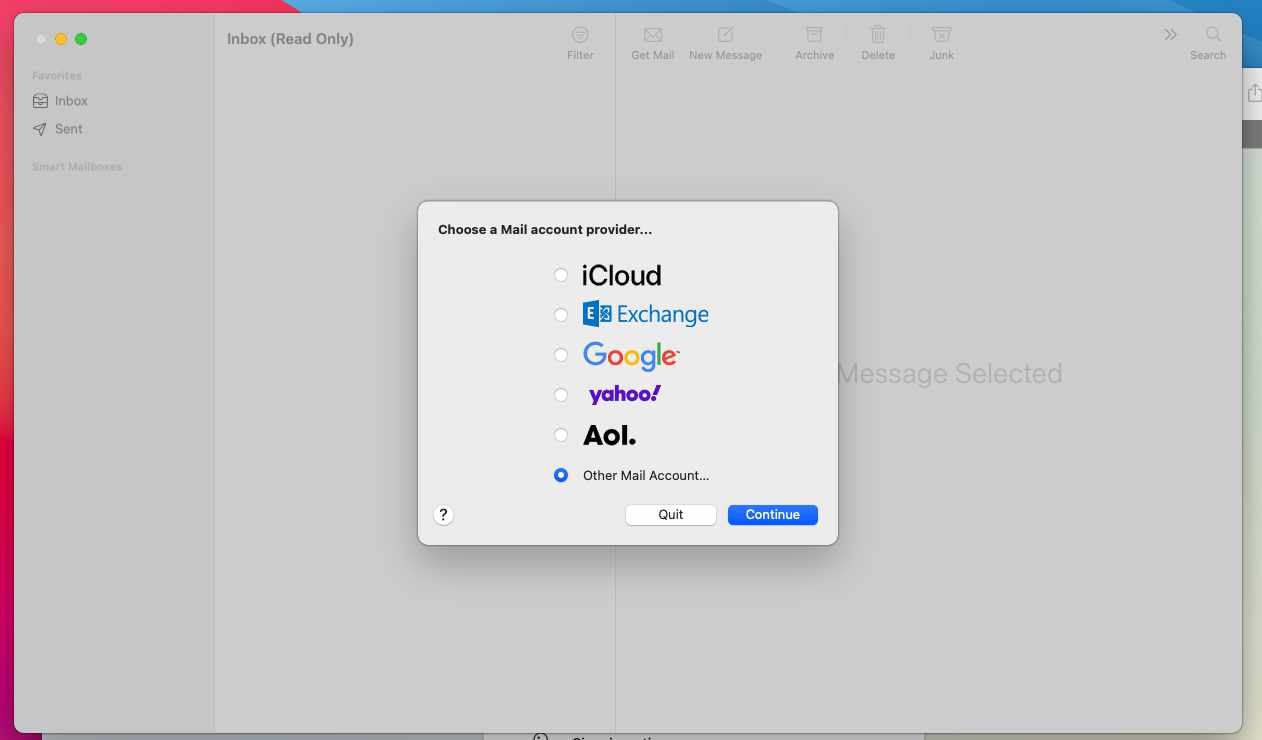
Task: Click the Search magnifying glass icon
Action: tap(1213, 35)
